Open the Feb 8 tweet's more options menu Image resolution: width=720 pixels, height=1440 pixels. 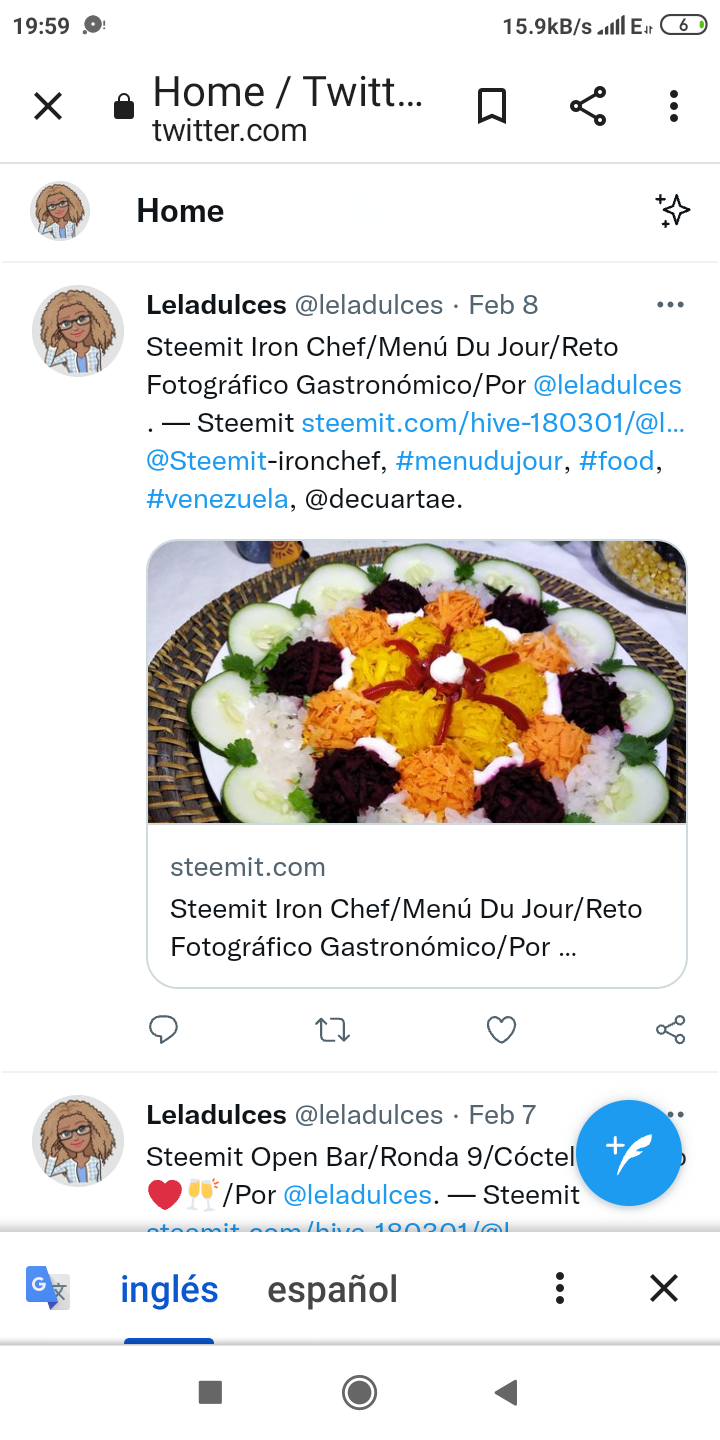[670, 305]
